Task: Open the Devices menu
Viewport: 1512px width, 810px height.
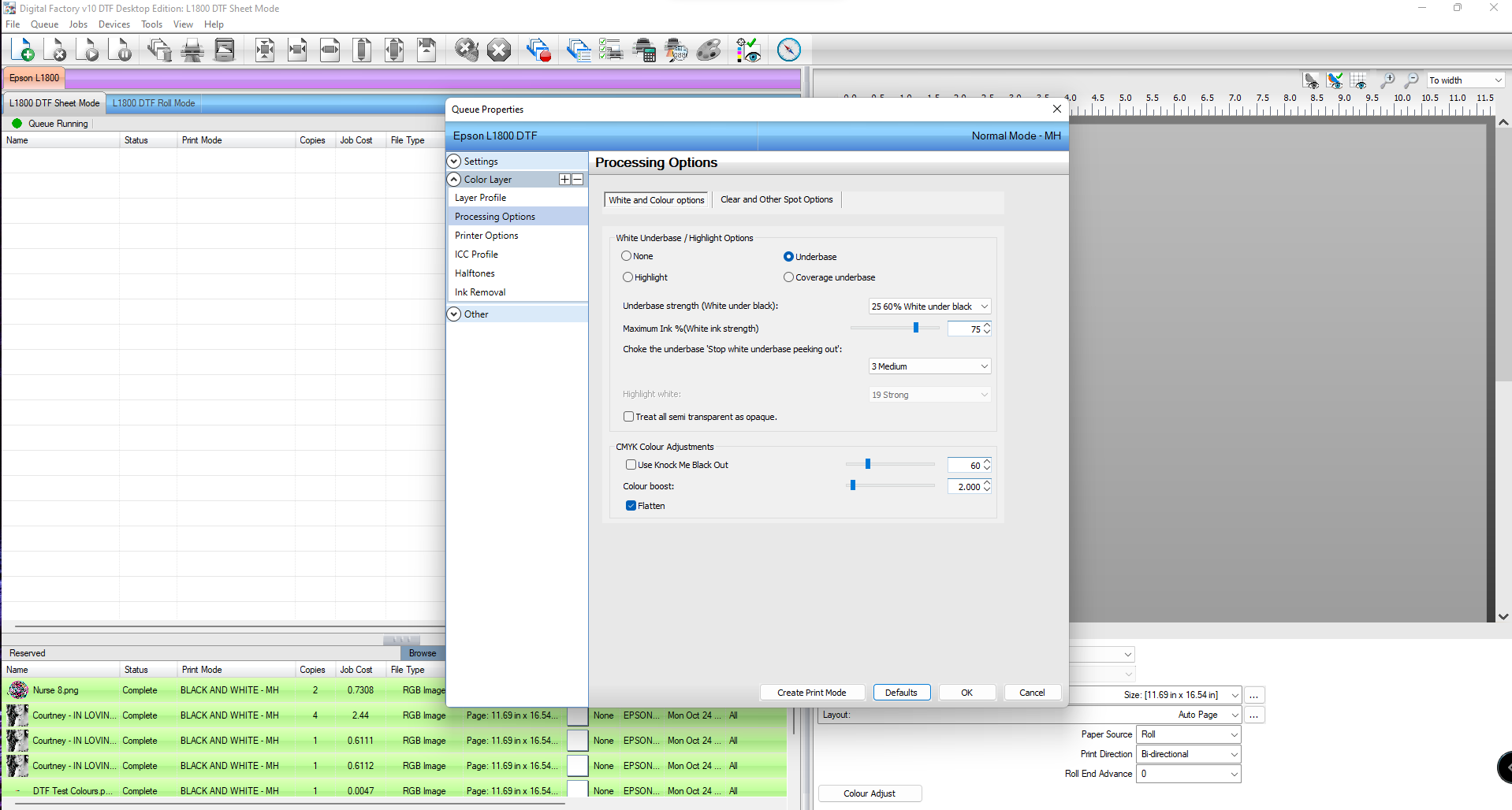Action: pos(114,24)
